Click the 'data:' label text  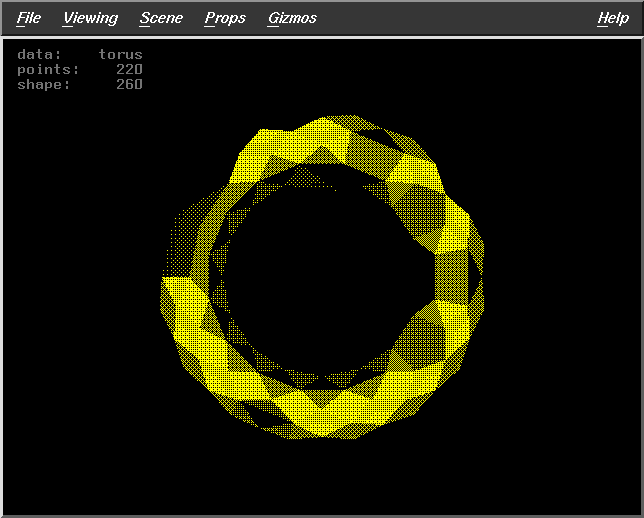(39, 54)
